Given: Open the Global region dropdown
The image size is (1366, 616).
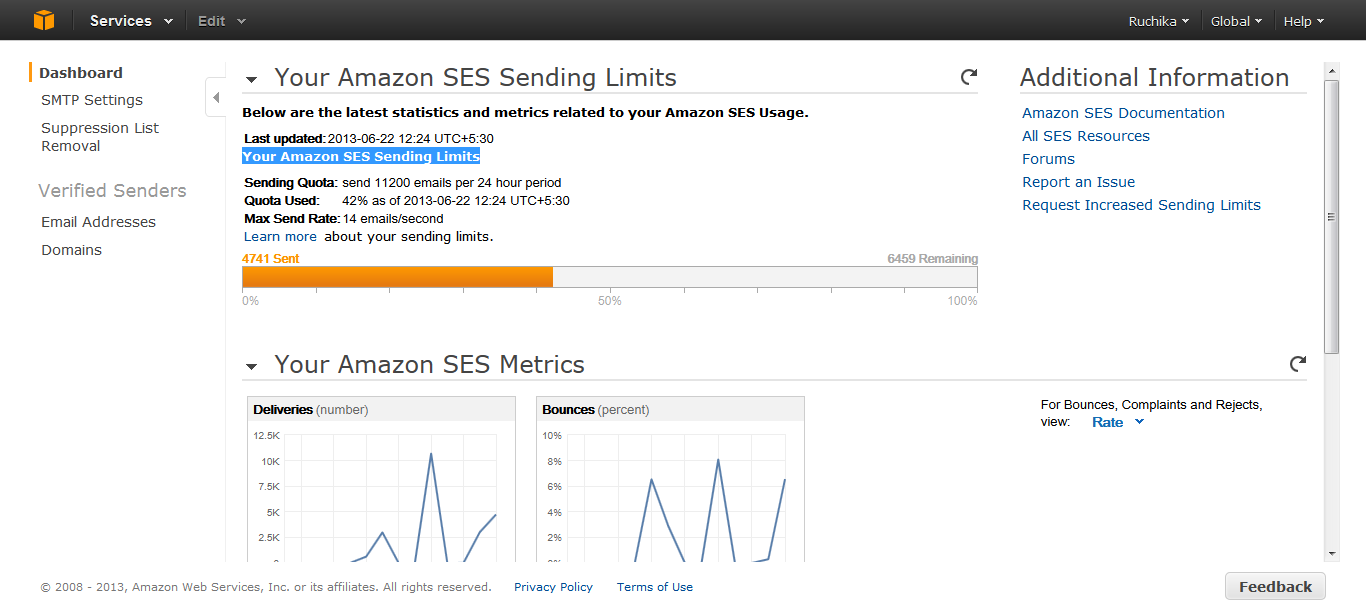Looking at the screenshot, I should [1236, 21].
